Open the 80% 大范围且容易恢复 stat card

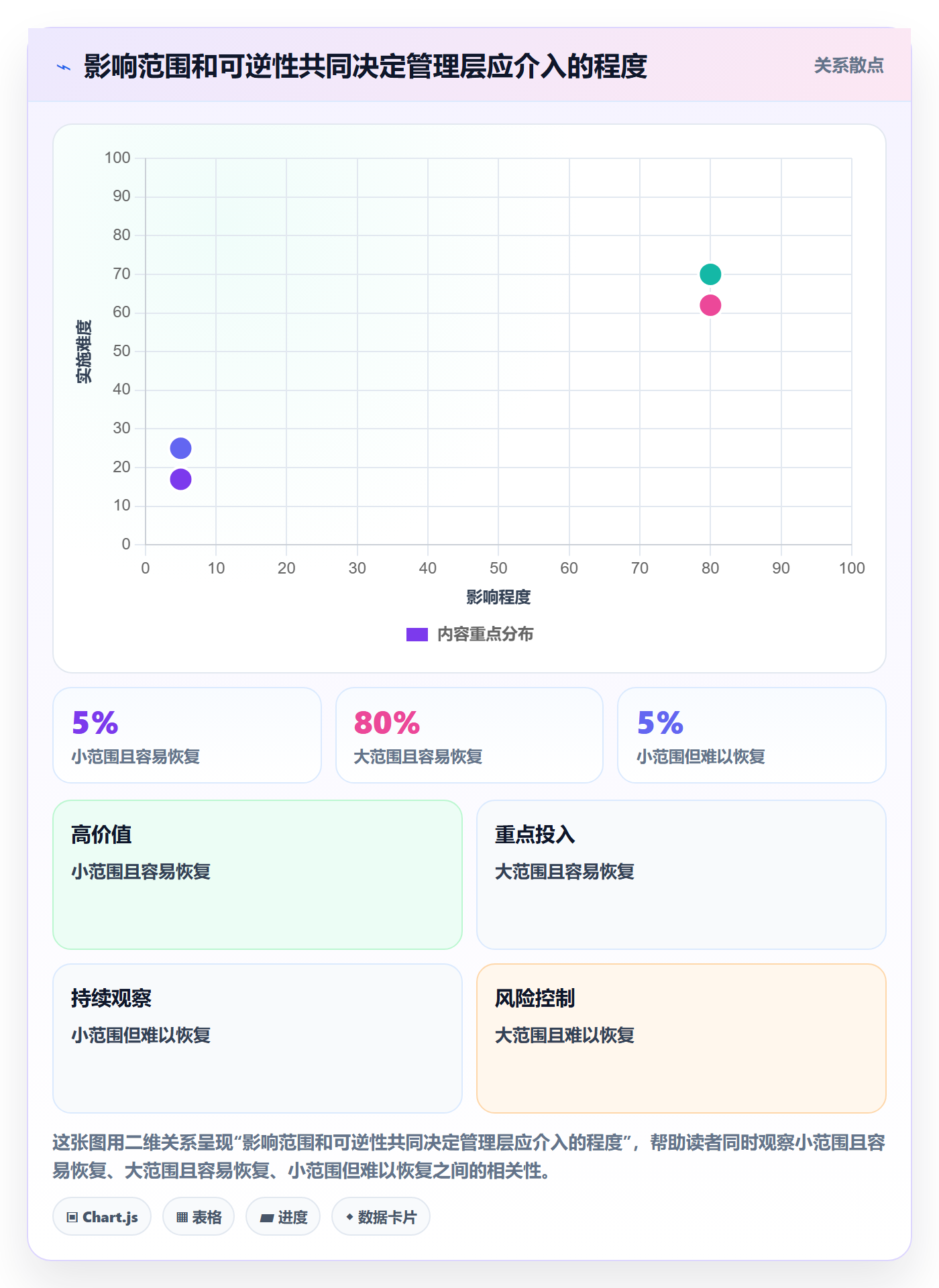click(x=469, y=735)
